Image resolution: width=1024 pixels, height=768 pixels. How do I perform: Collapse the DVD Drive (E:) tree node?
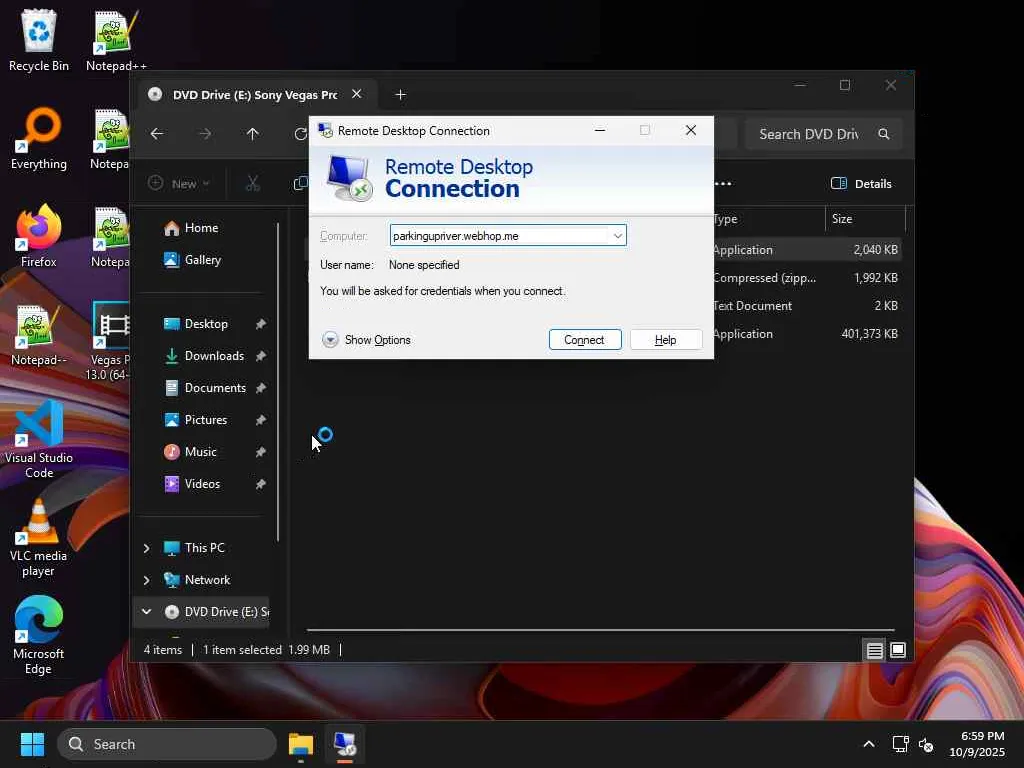click(146, 612)
